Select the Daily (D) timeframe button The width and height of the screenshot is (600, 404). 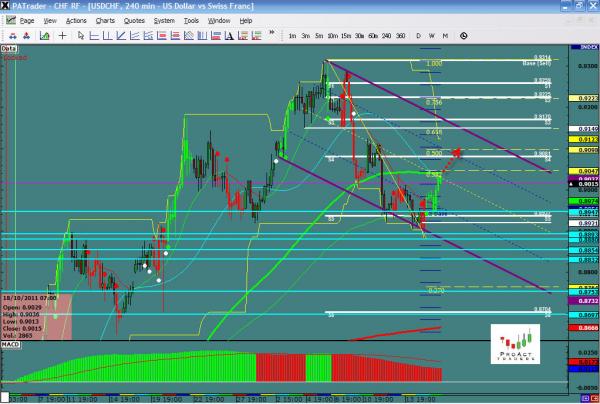pos(419,36)
